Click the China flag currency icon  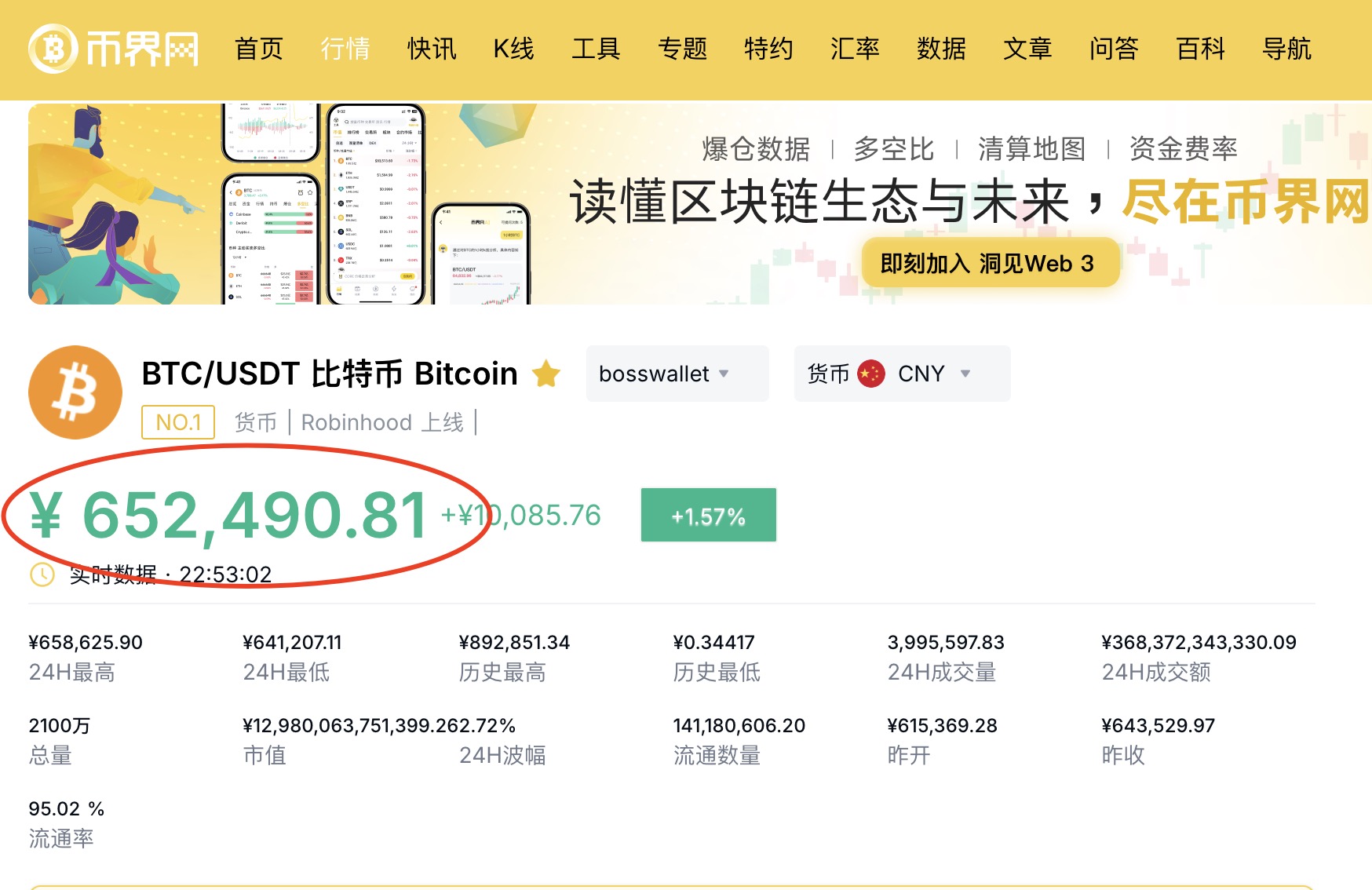point(871,374)
